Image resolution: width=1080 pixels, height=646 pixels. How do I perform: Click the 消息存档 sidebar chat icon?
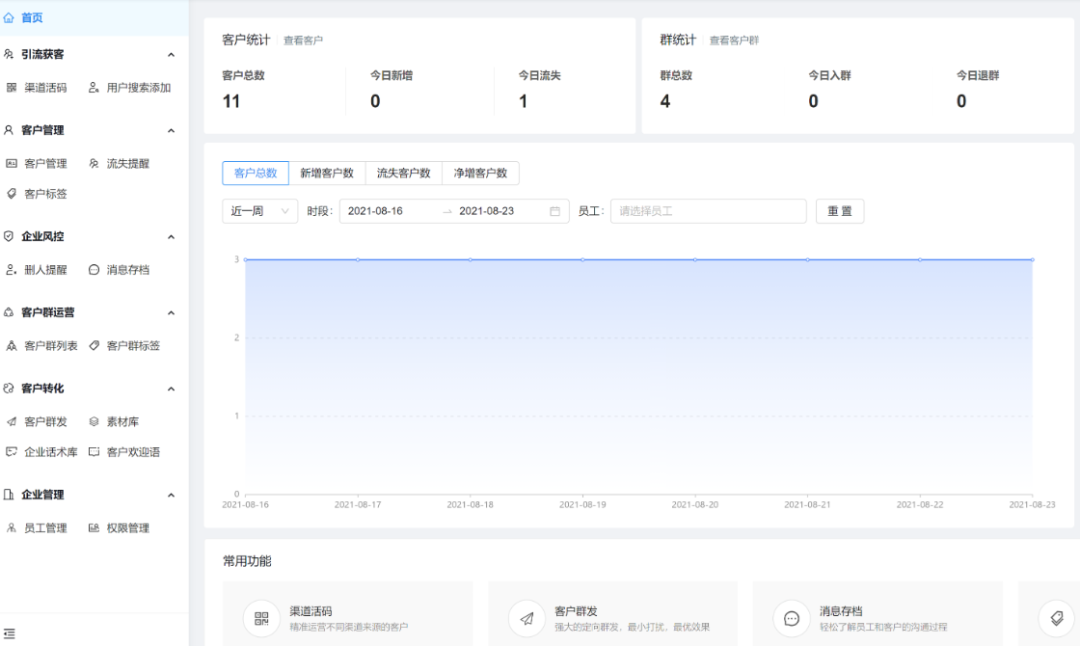(94, 269)
